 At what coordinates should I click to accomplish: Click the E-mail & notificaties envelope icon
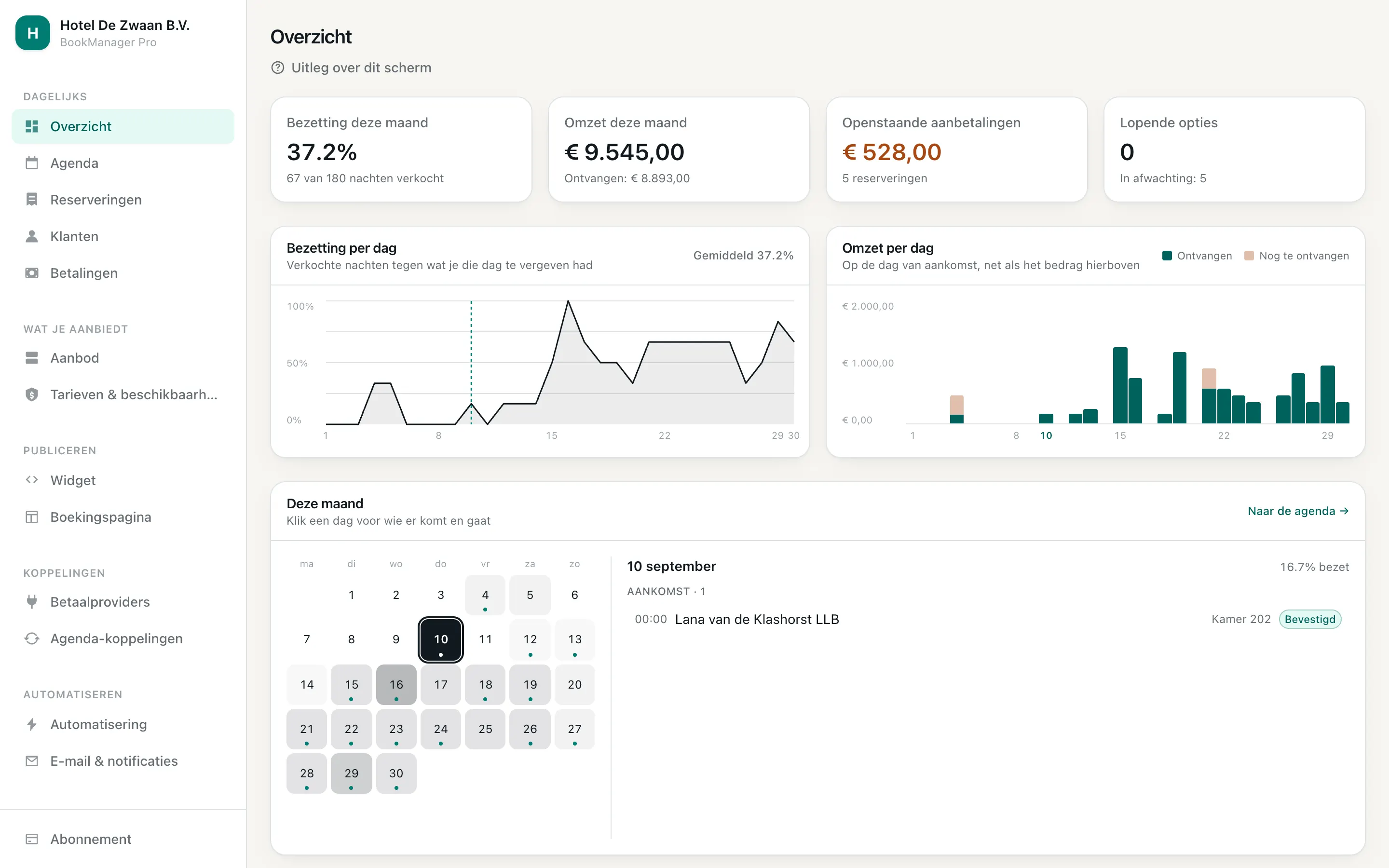click(x=32, y=760)
